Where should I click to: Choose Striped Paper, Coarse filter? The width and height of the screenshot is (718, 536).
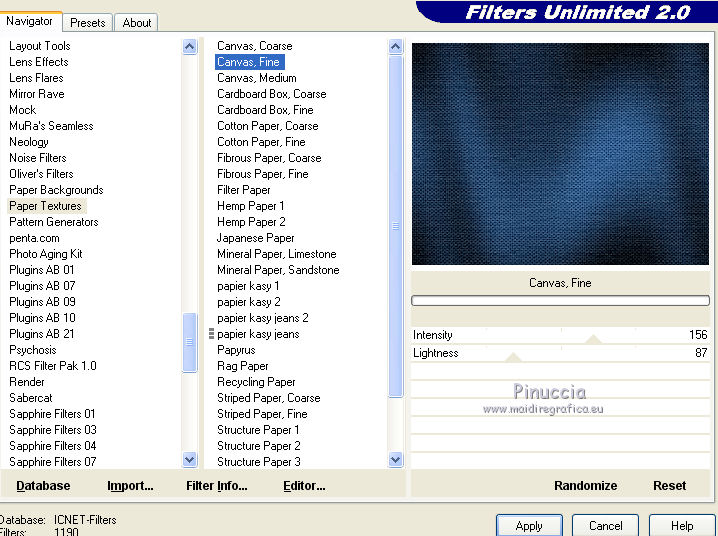coord(268,398)
